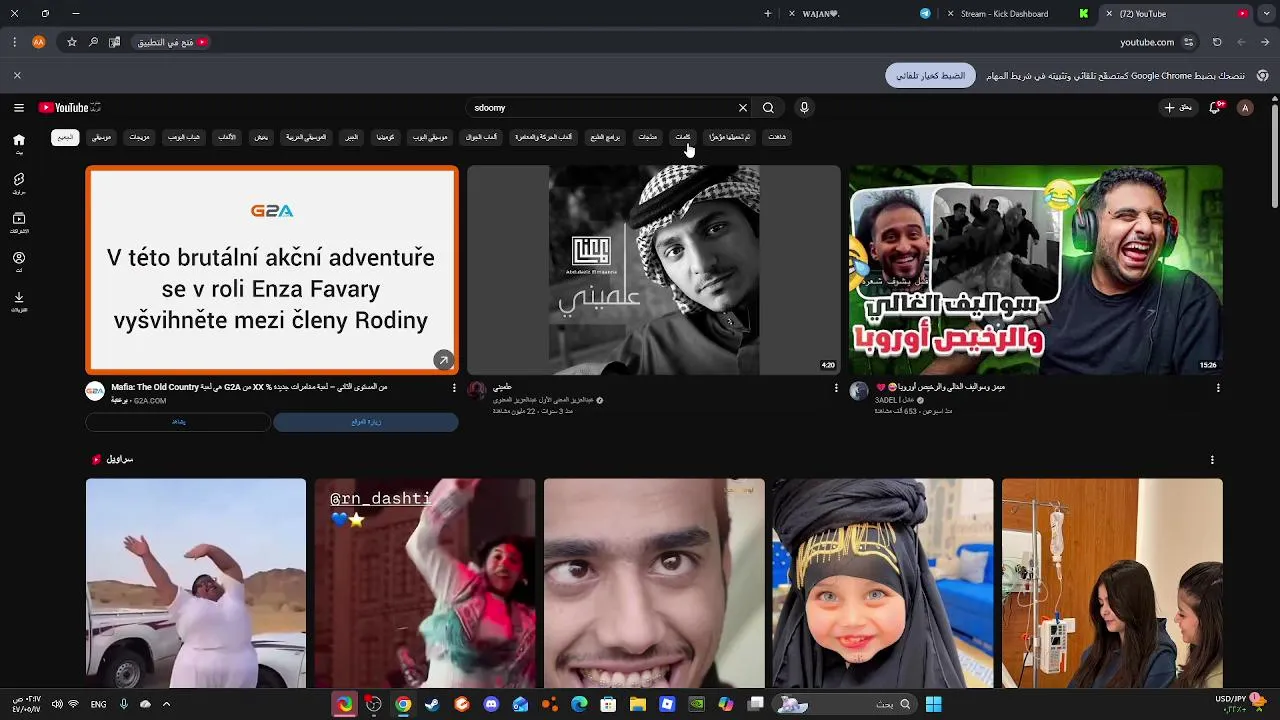Click the taskbar volume speaker icon
The width and height of the screenshot is (1280, 720).
[x=57, y=704]
